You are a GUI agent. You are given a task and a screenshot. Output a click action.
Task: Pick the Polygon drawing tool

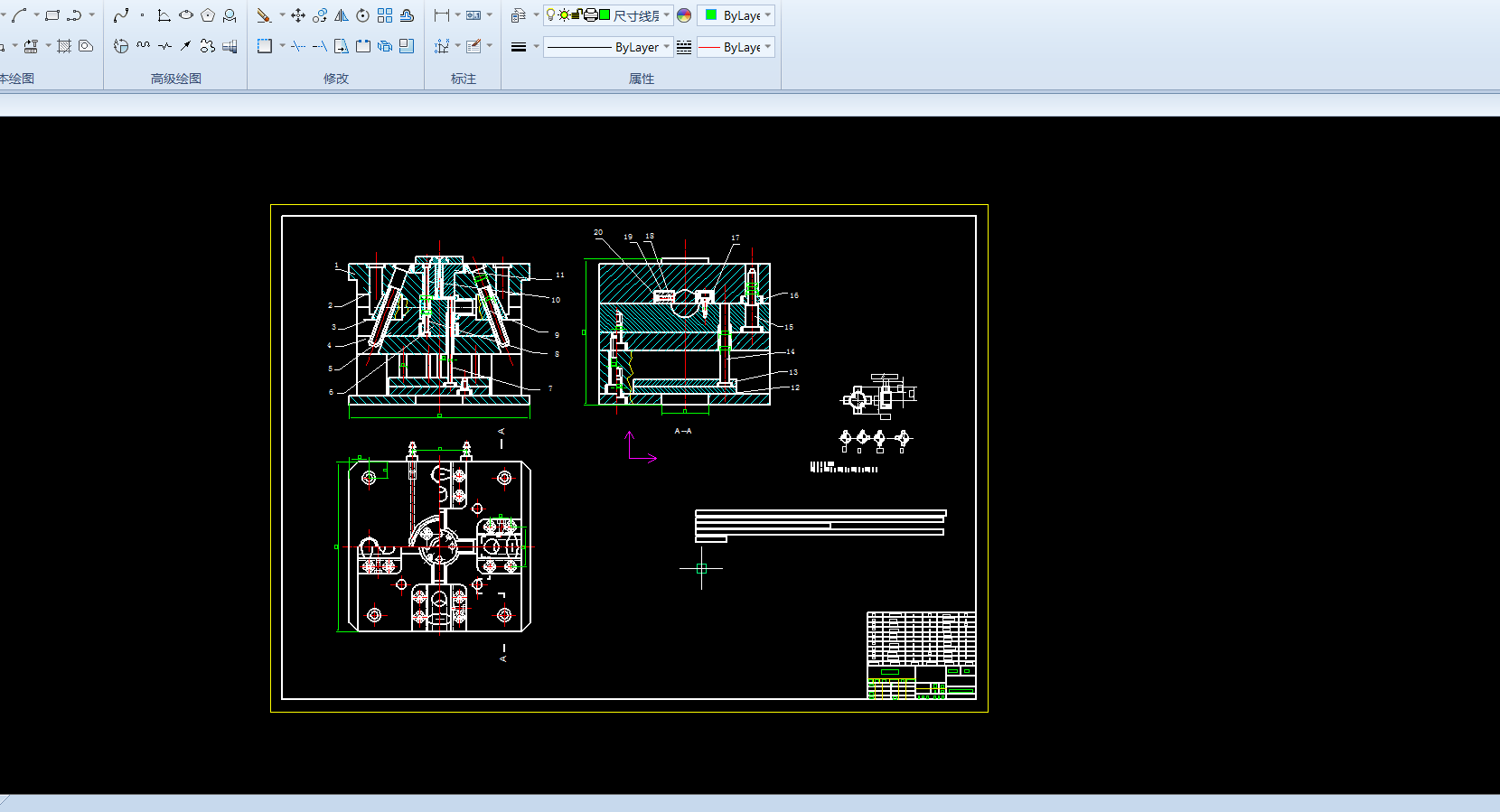click(x=208, y=15)
